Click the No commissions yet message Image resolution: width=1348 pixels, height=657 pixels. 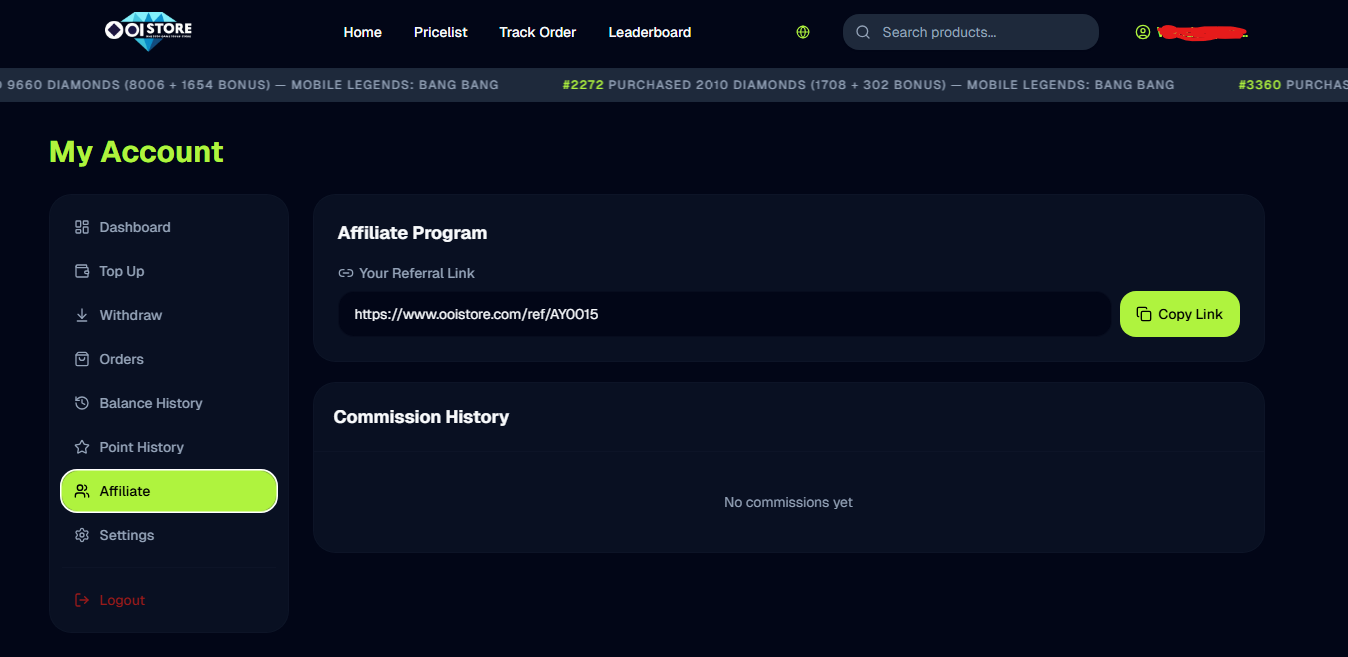(788, 502)
